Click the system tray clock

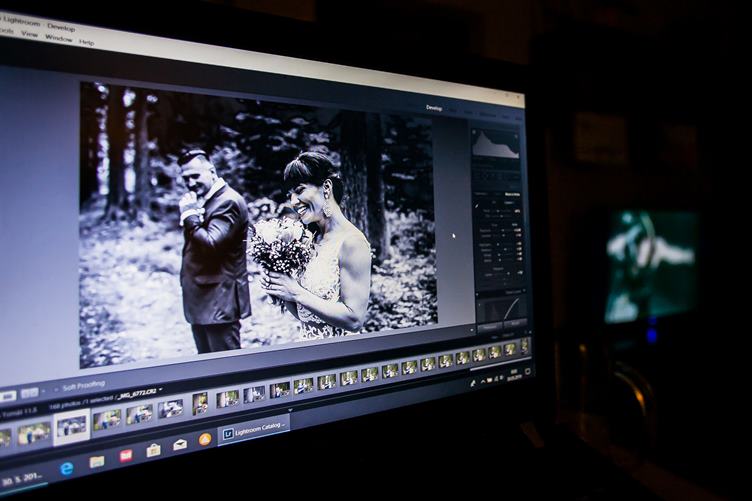[513, 374]
